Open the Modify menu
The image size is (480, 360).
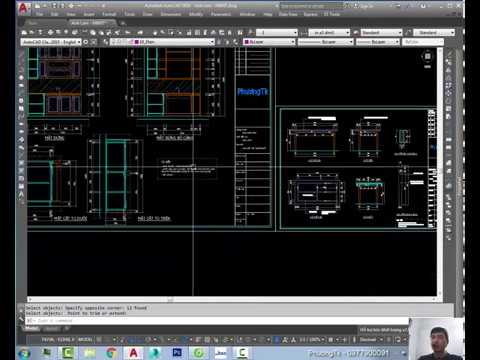click(196, 14)
